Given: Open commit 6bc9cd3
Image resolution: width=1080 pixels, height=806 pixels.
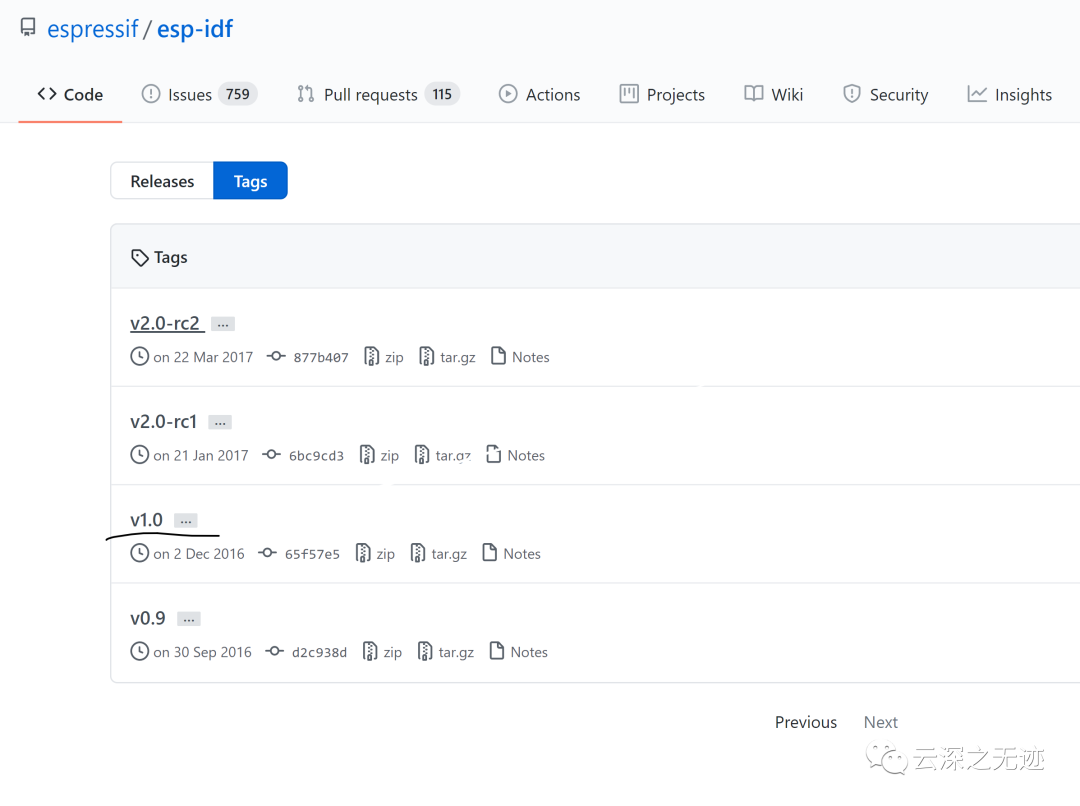Looking at the screenshot, I should 316,456.
